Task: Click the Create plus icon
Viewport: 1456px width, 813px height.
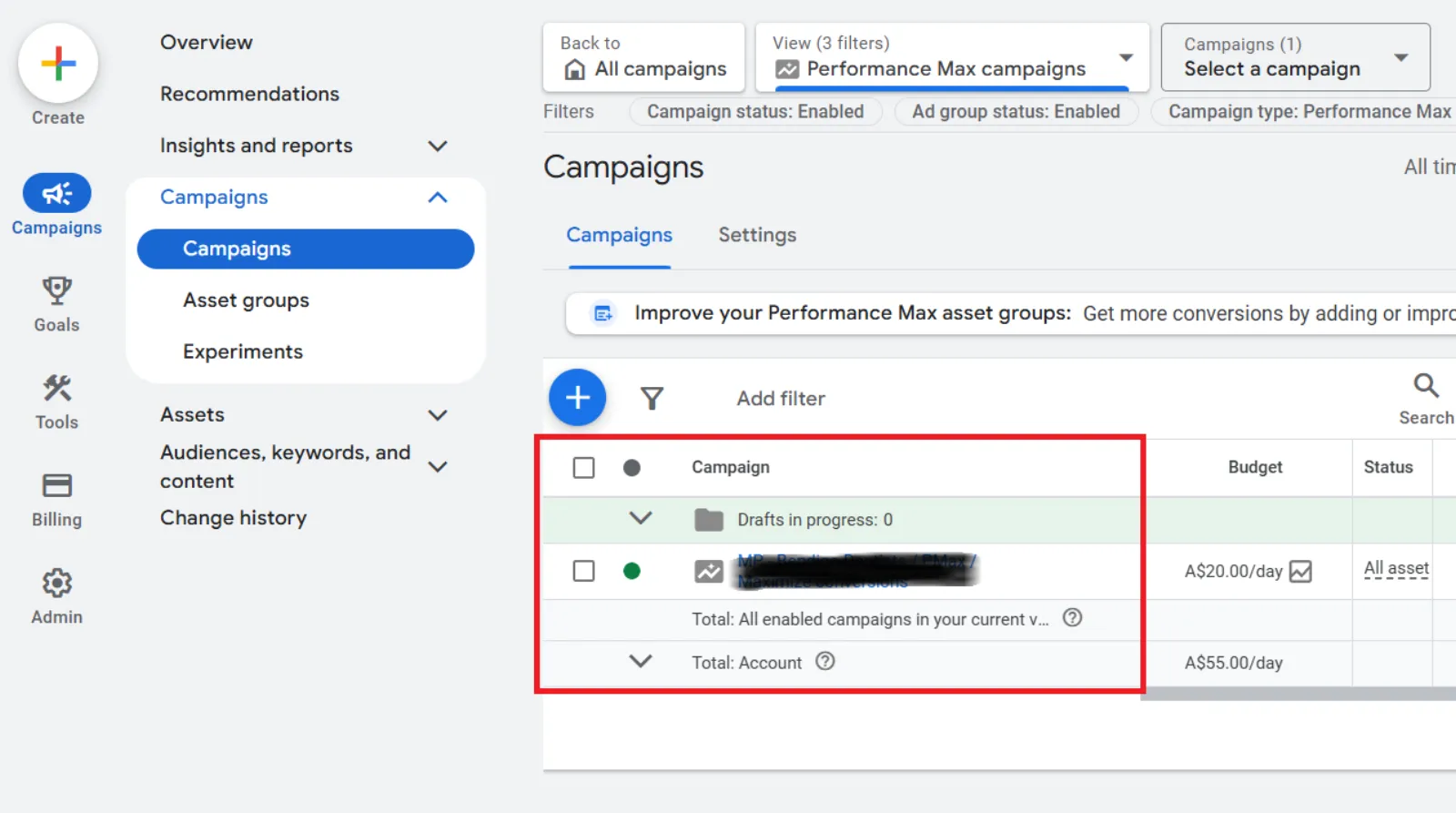Action: [x=58, y=64]
